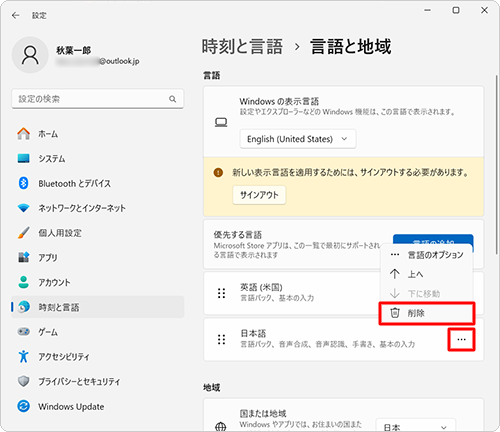Click the paintbrush personalization icon
The image size is (500, 432).
(x=23, y=233)
